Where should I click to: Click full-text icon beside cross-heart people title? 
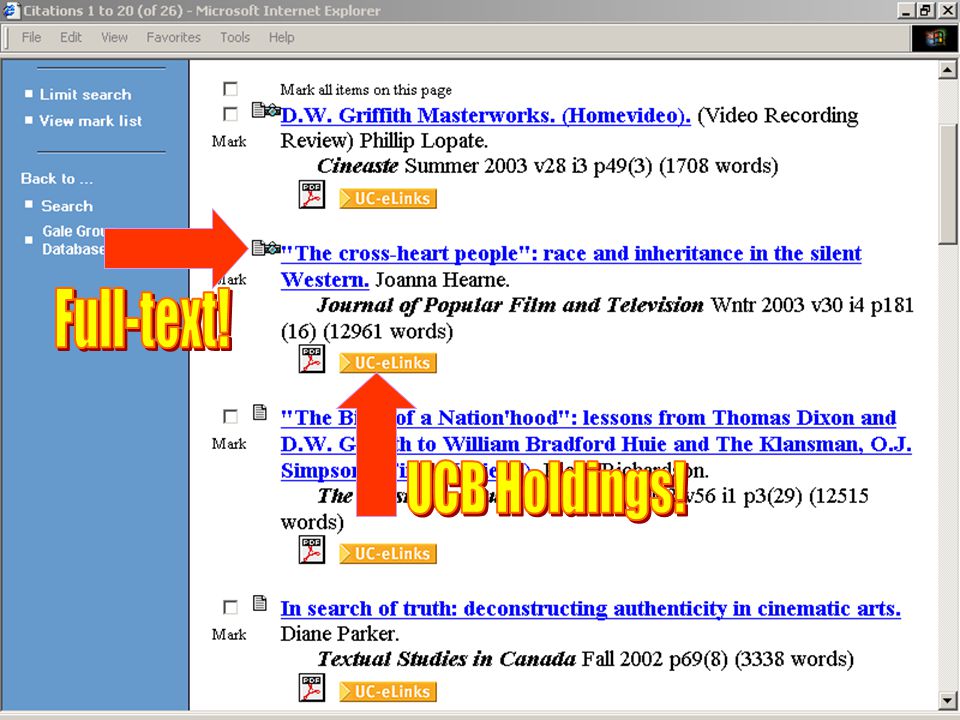click(x=266, y=248)
